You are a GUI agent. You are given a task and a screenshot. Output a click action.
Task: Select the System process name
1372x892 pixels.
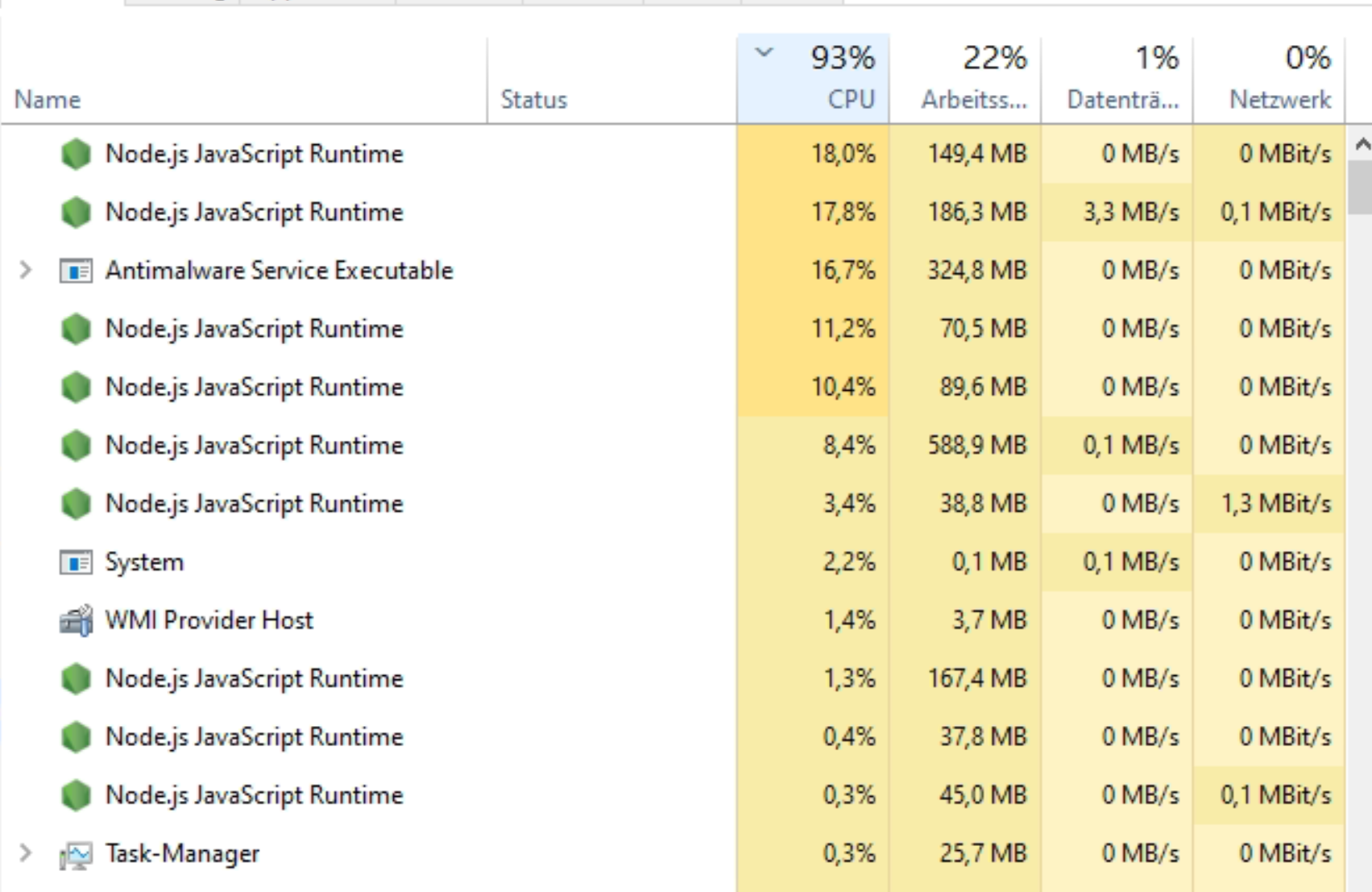coord(144,562)
